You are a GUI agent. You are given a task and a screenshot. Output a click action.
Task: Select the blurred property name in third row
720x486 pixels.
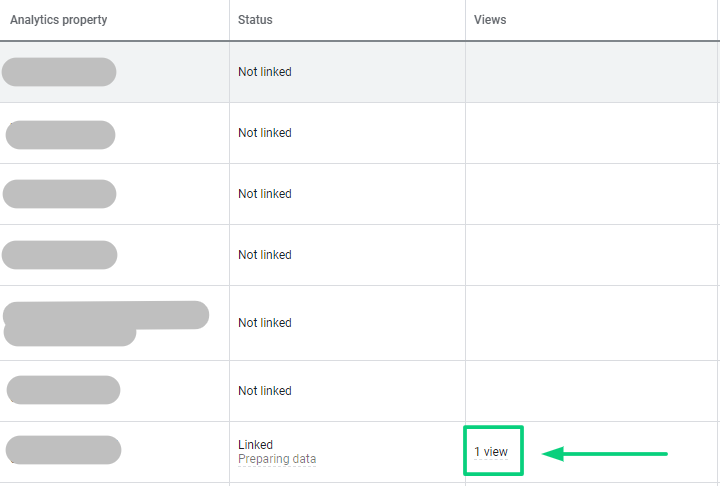60,194
